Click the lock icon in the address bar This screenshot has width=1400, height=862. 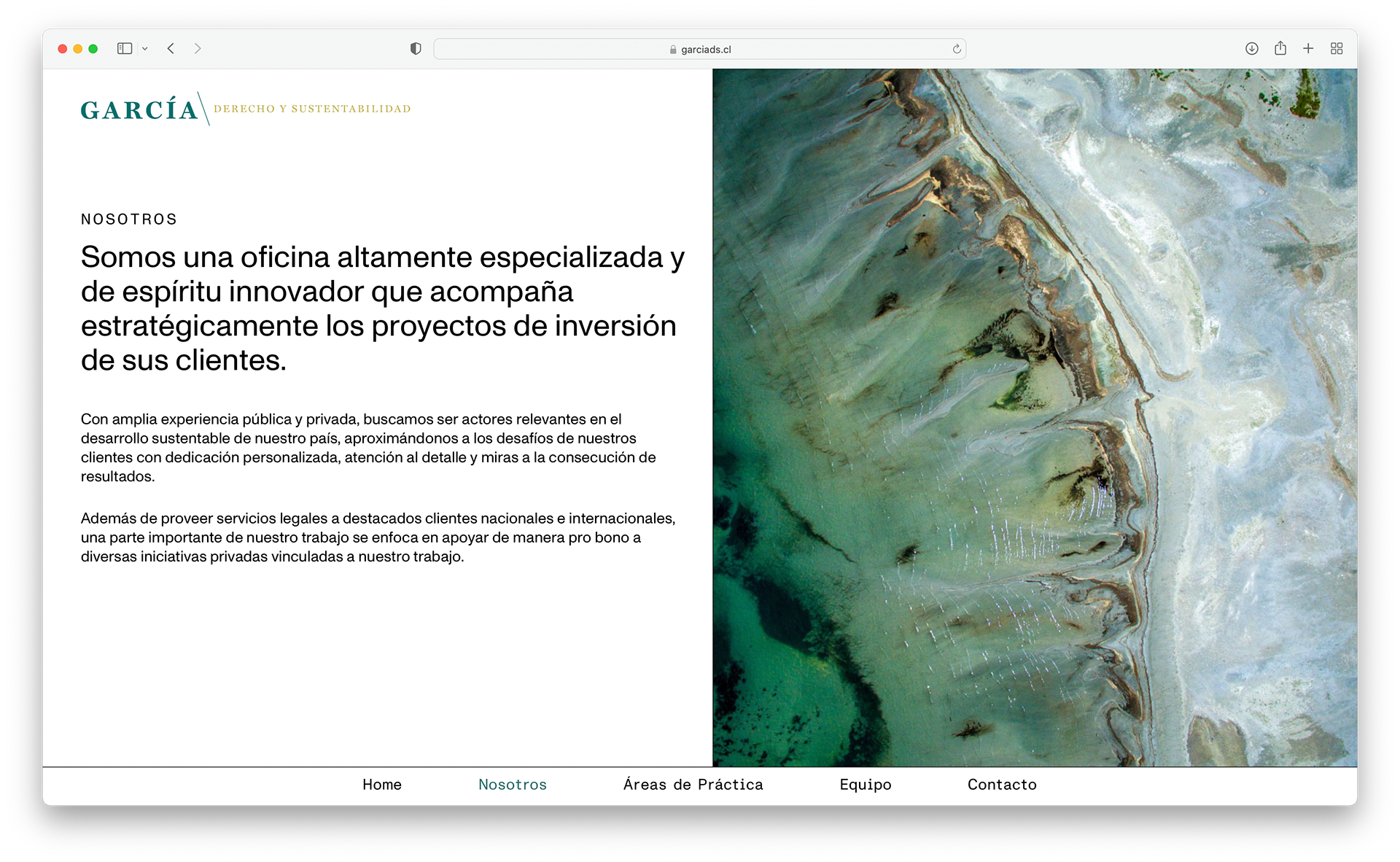(x=673, y=50)
